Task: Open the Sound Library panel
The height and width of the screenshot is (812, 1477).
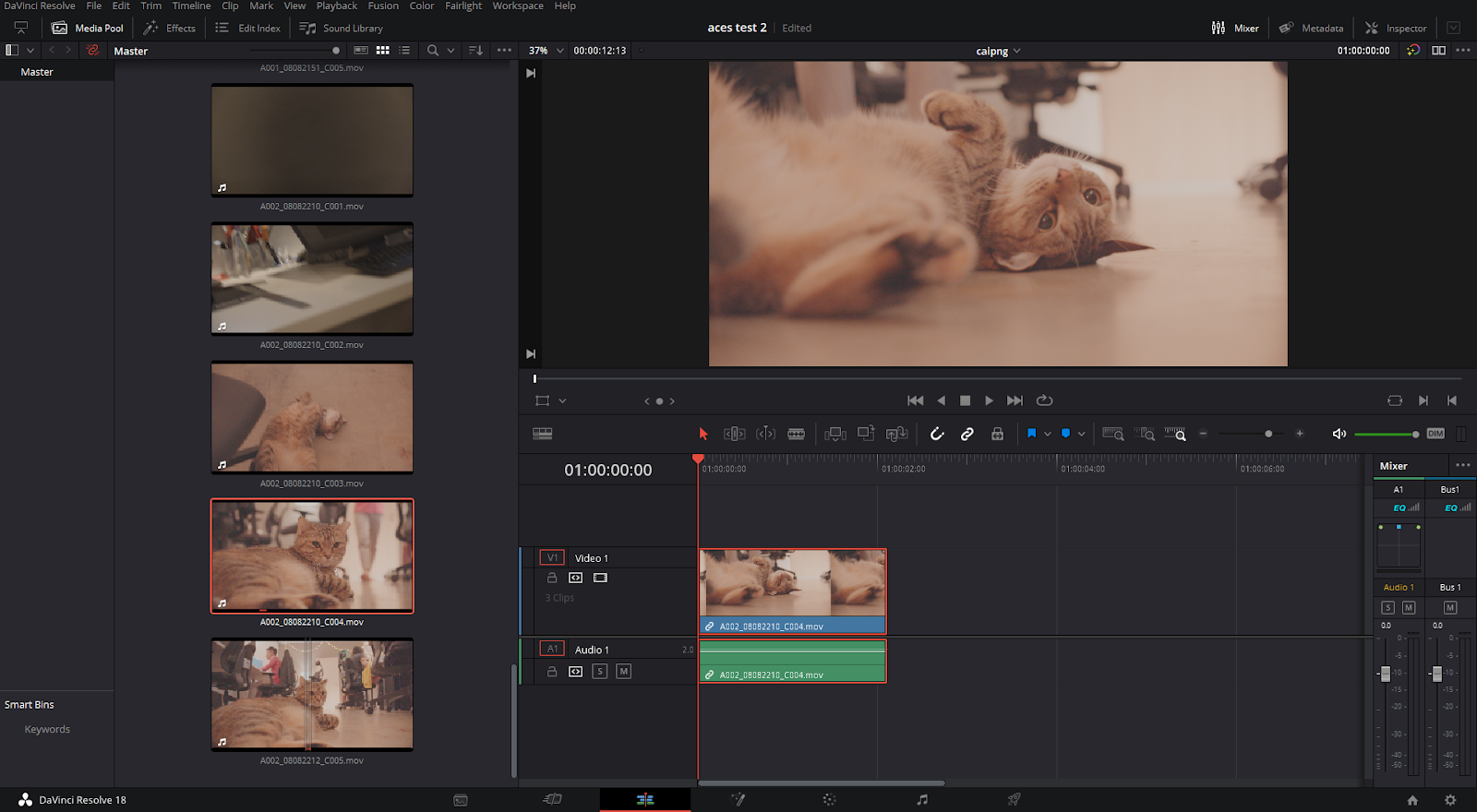Action: (341, 28)
